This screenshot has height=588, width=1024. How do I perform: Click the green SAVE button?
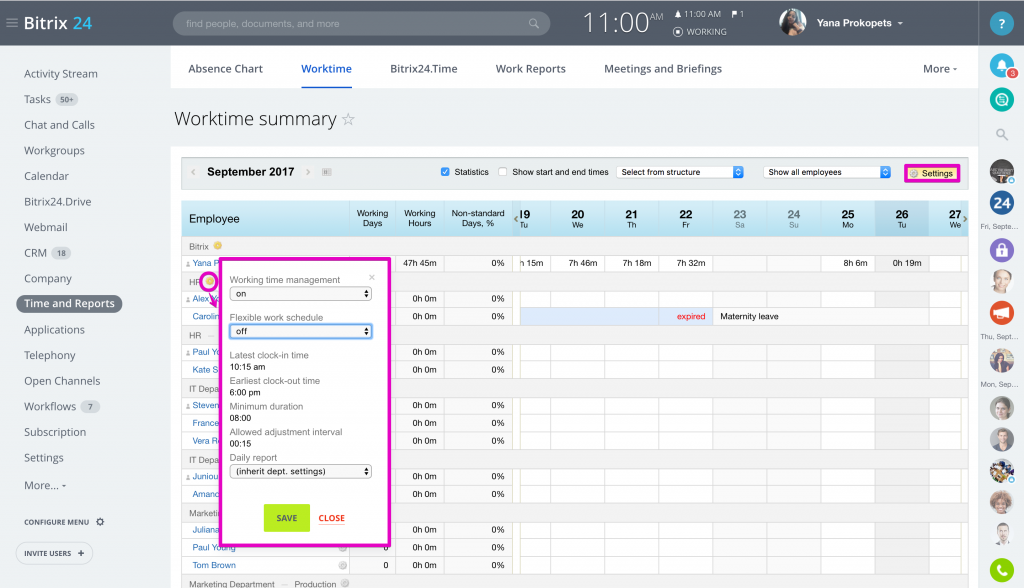click(287, 518)
